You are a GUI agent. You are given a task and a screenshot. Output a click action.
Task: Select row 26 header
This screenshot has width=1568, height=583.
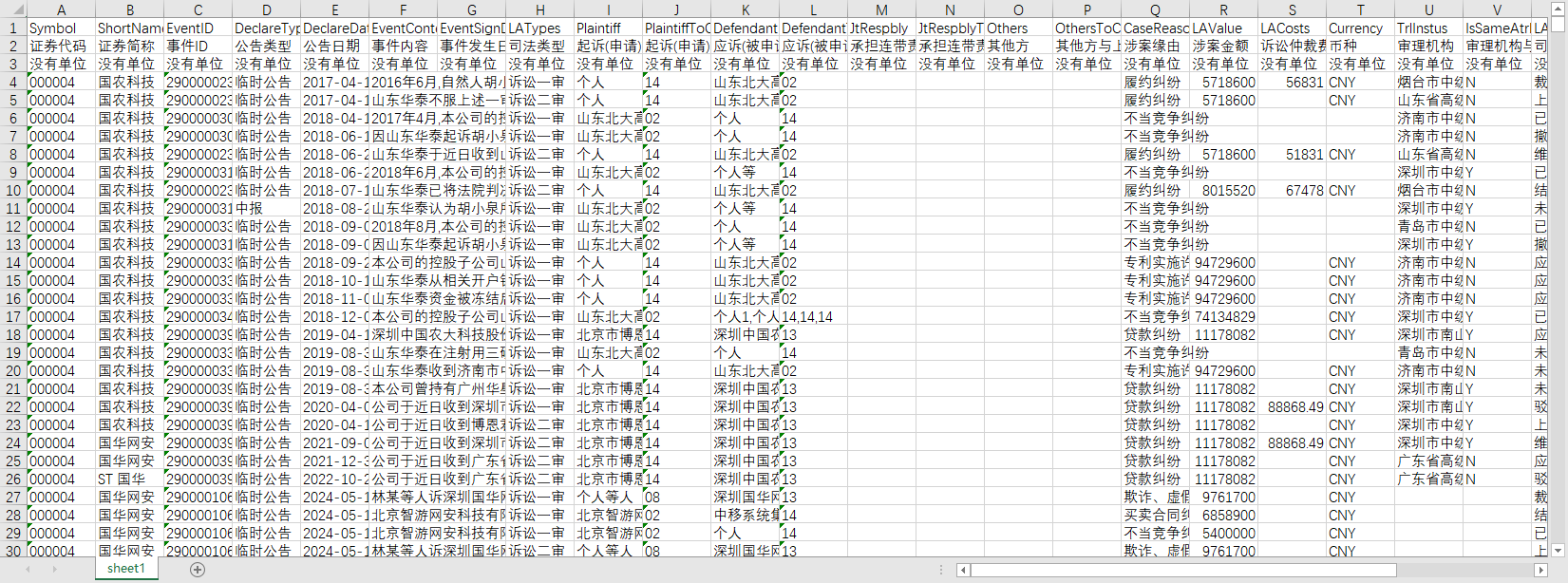[x=13, y=480]
